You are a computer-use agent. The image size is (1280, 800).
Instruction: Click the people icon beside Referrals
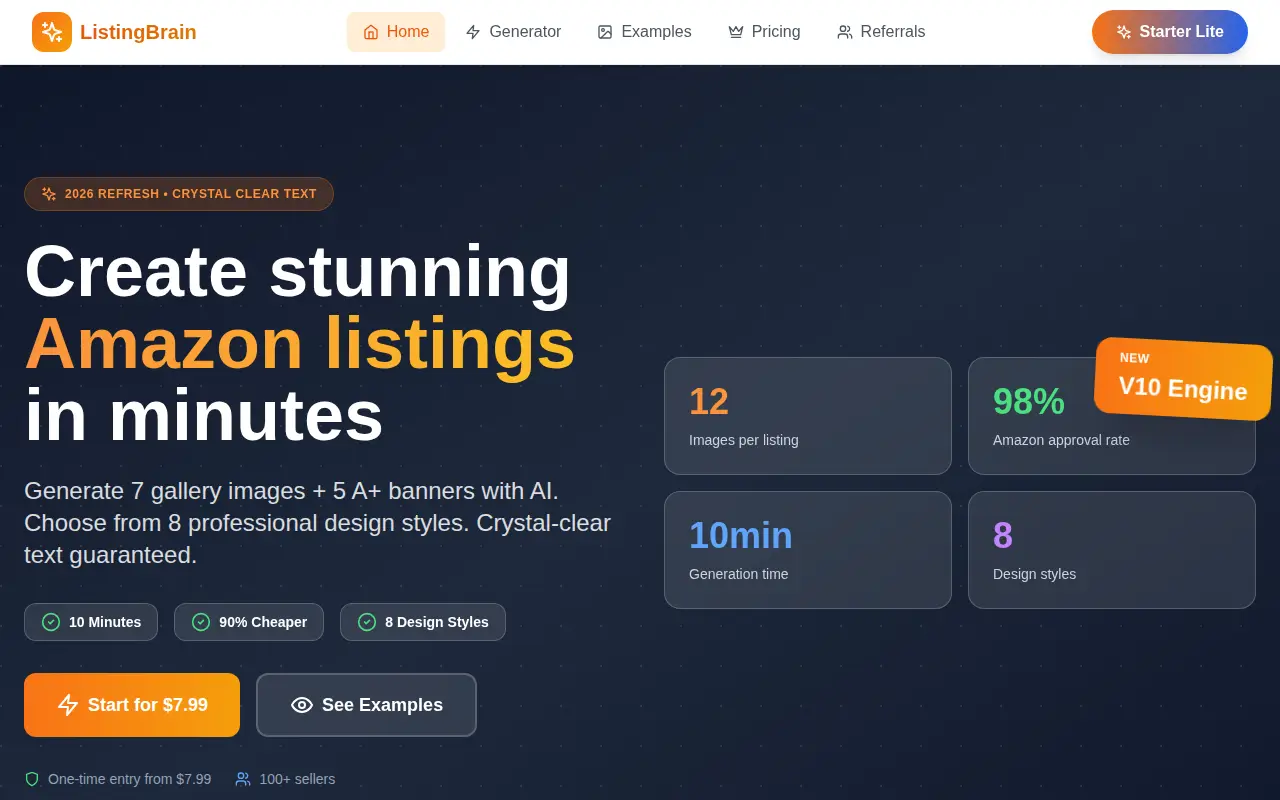click(845, 32)
